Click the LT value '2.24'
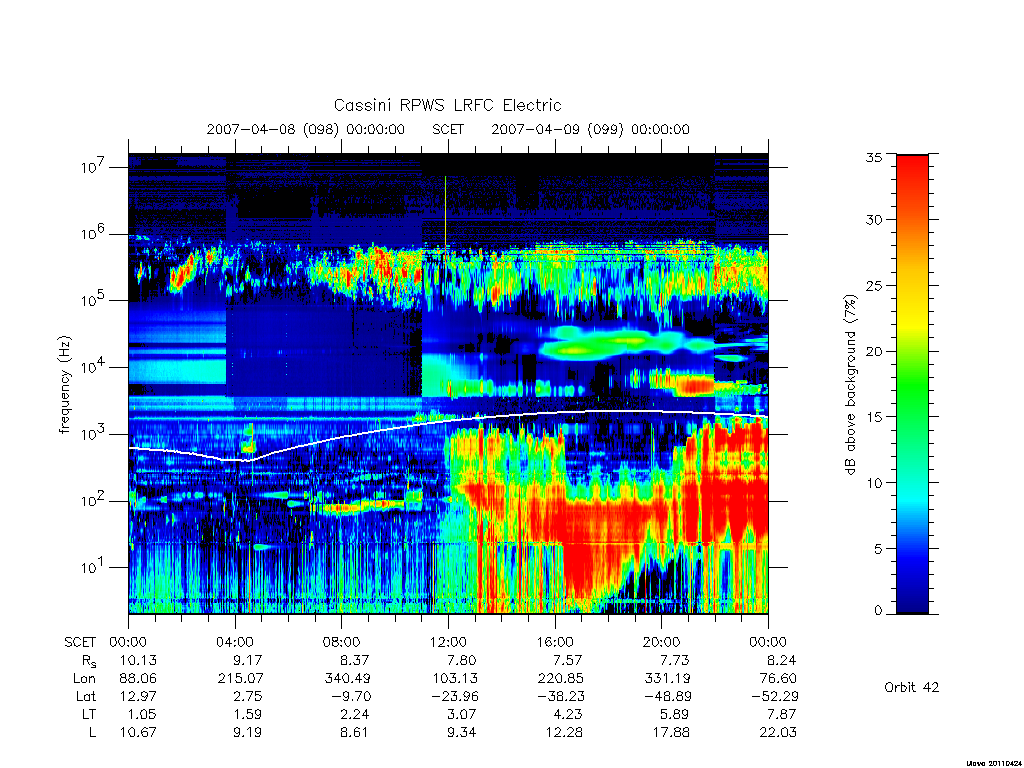 (353, 714)
